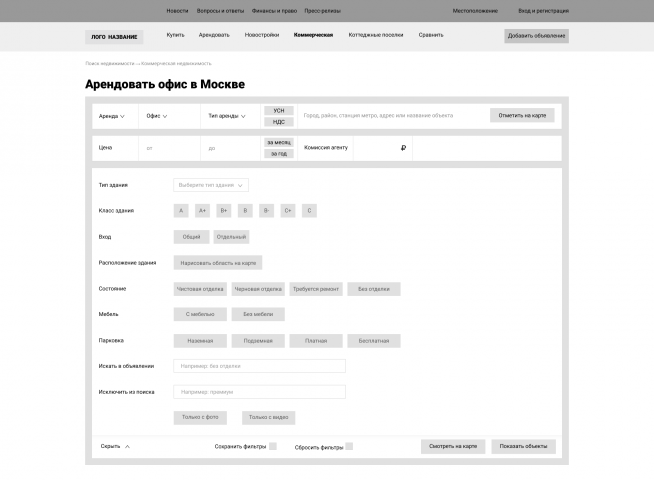Image resolution: width=654 pixels, height=480 pixels.
Task: Focus the price 'до' field
Action: (x=230, y=148)
